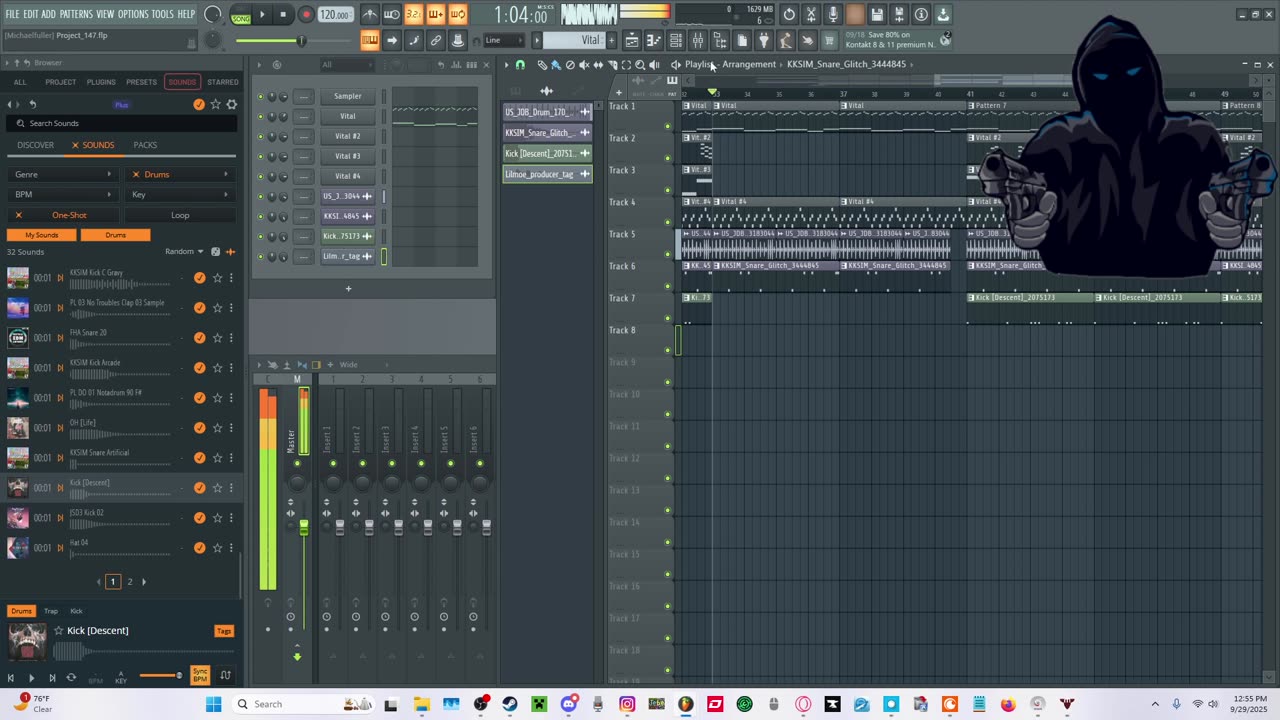Click the randomize dice icon in sounds list
Image resolution: width=1280 pixels, height=720 pixels.
pyautogui.click(x=215, y=252)
